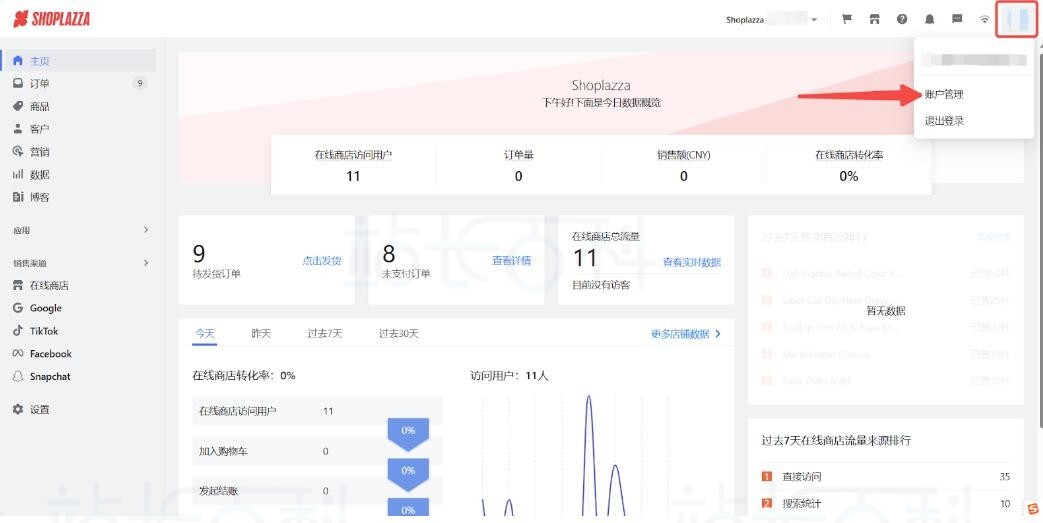Open the 主页 home sidebar item
Viewport: 1043px width, 523px height.
click(78, 61)
